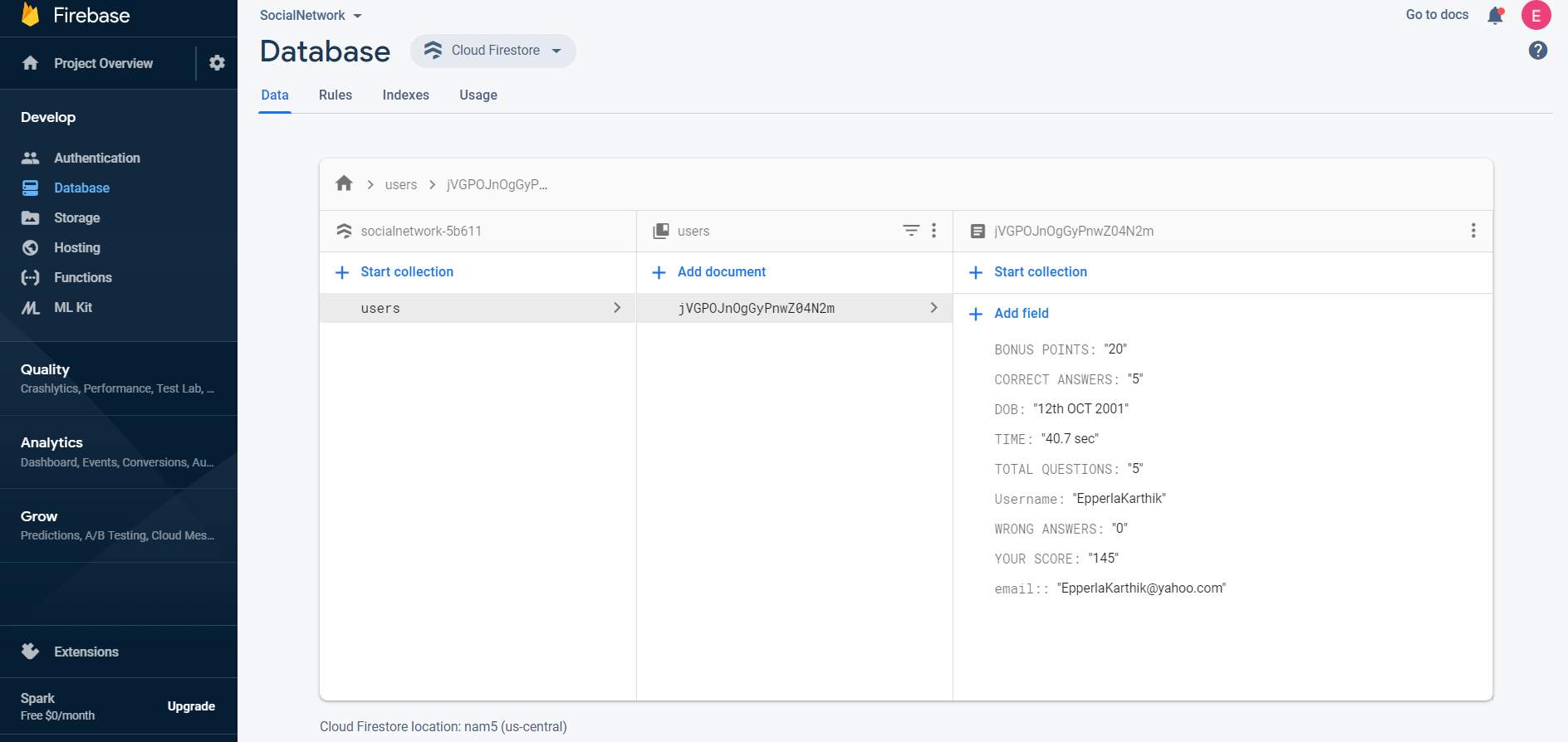Click the filter icon in users column
This screenshot has width=1568, height=742.
(911, 231)
